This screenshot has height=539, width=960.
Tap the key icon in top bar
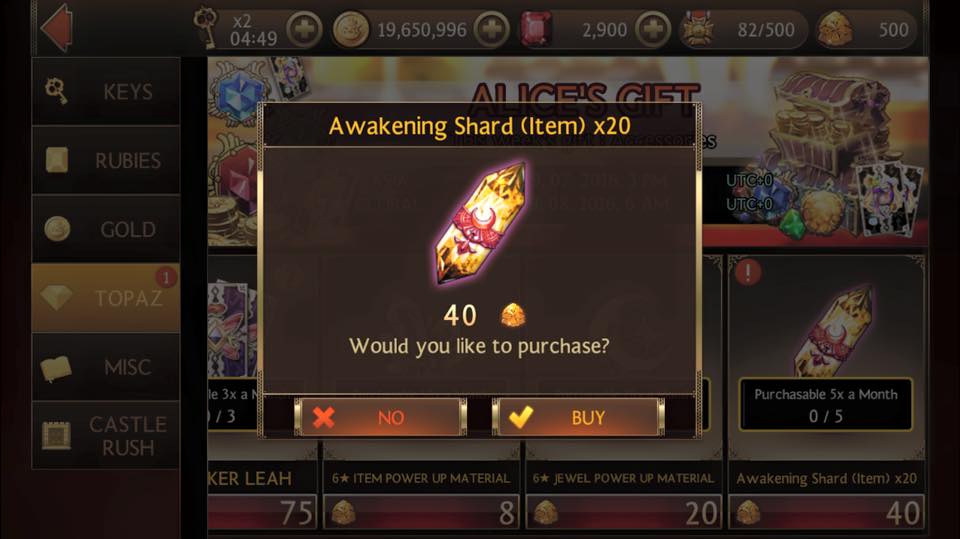[x=206, y=28]
